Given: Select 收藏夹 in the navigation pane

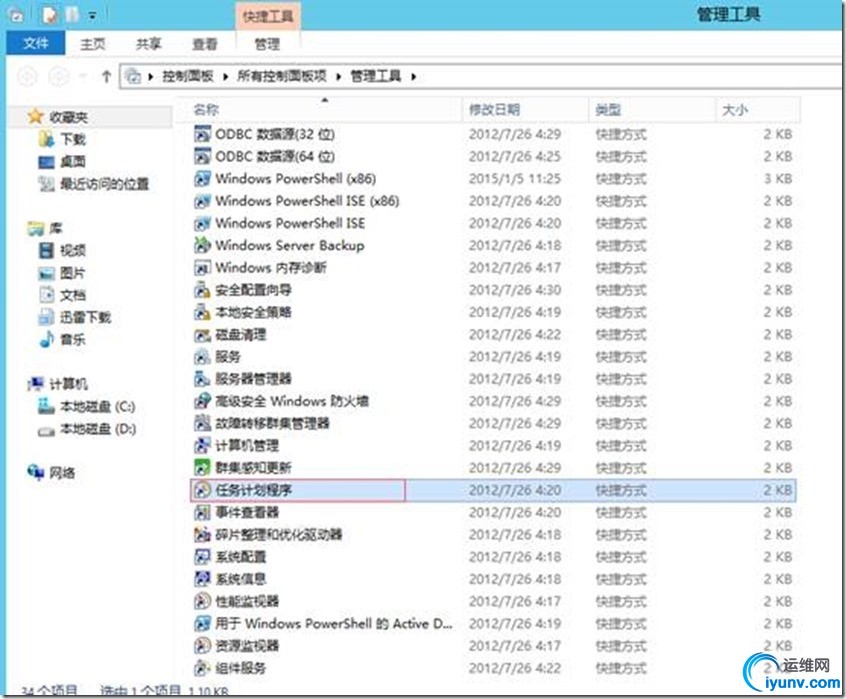Looking at the screenshot, I should pos(69,117).
